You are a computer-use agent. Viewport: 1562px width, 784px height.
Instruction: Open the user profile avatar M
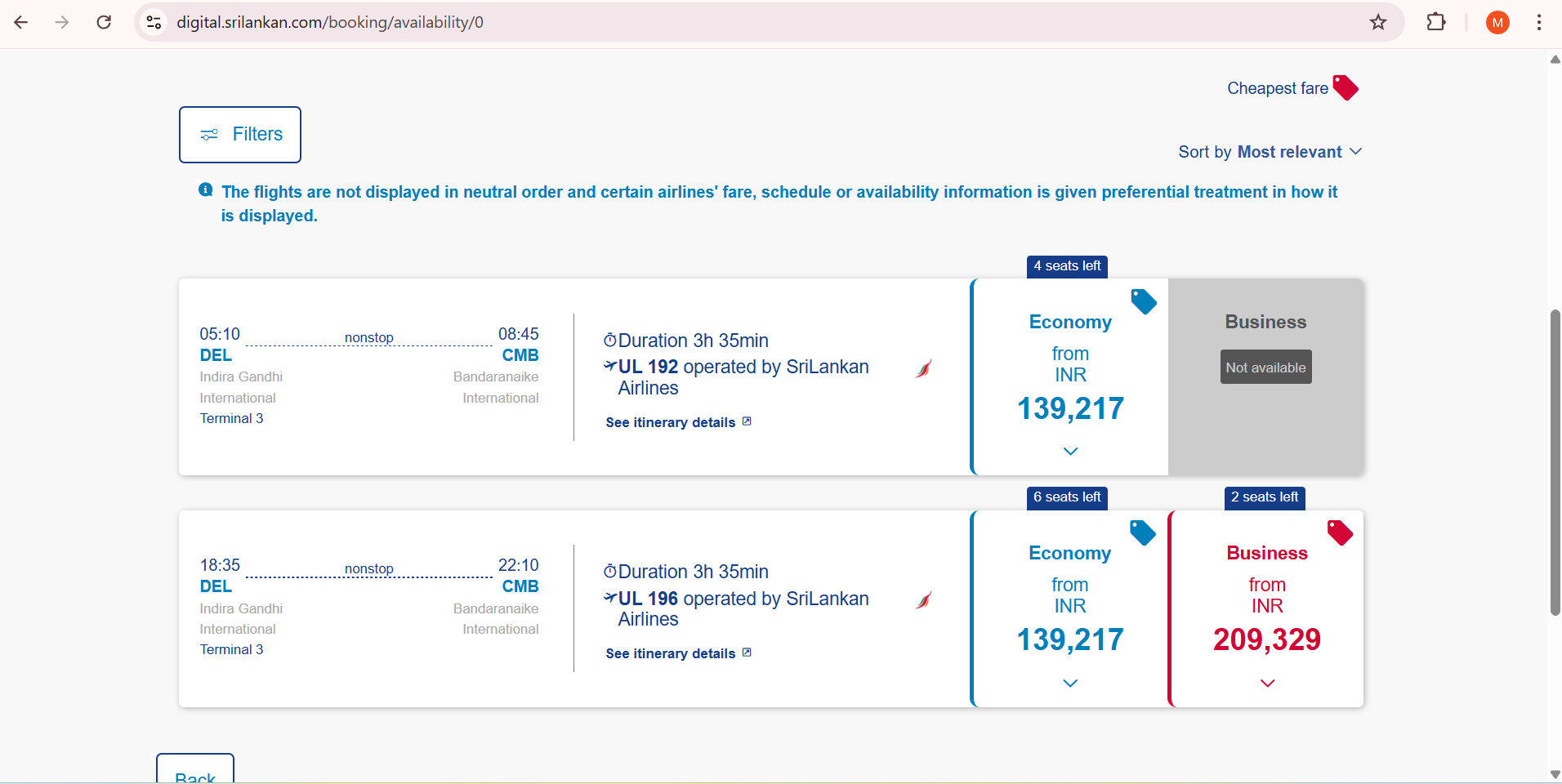coord(1497,23)
